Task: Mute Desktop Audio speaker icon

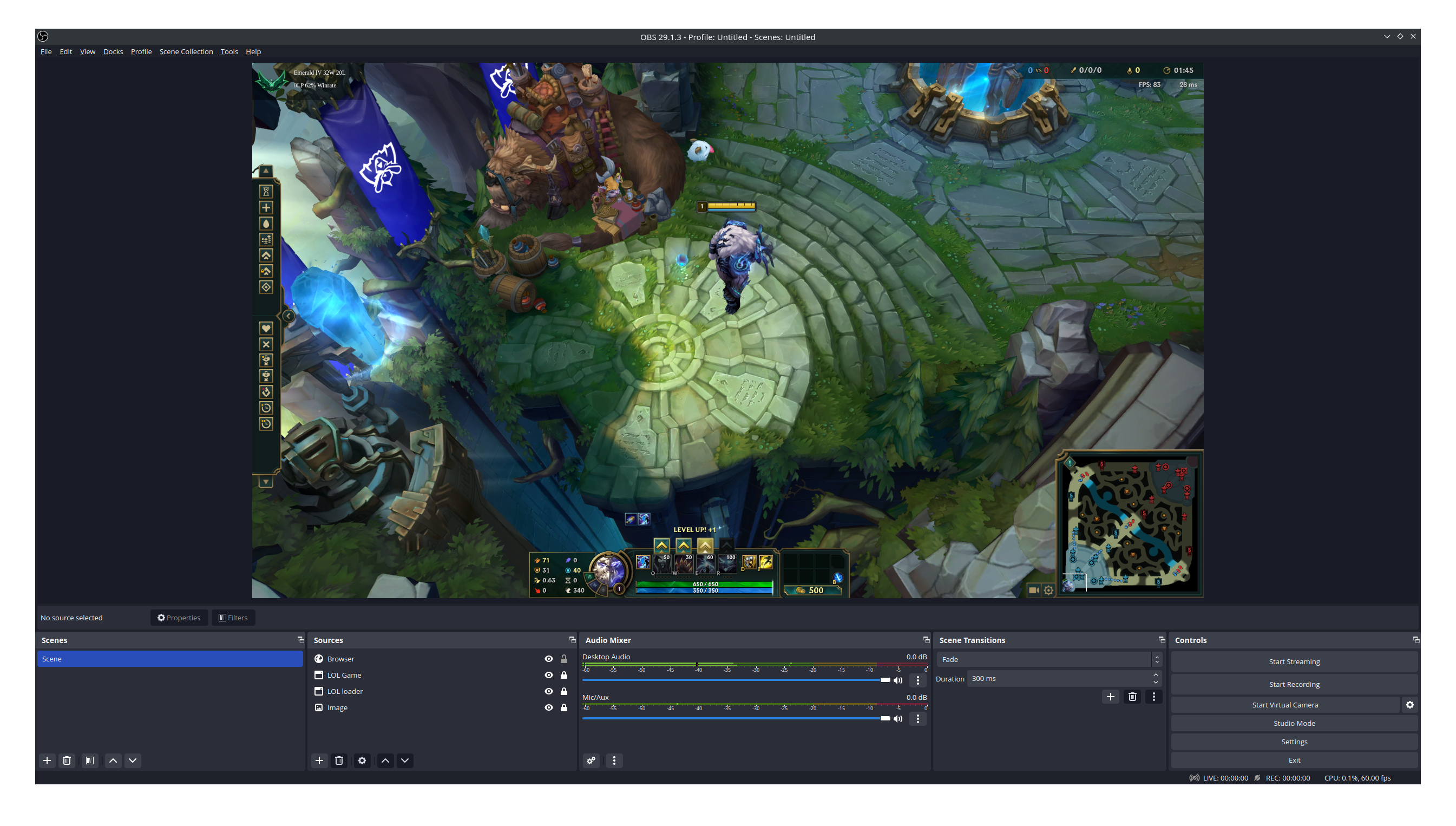Action: (898, 680)
